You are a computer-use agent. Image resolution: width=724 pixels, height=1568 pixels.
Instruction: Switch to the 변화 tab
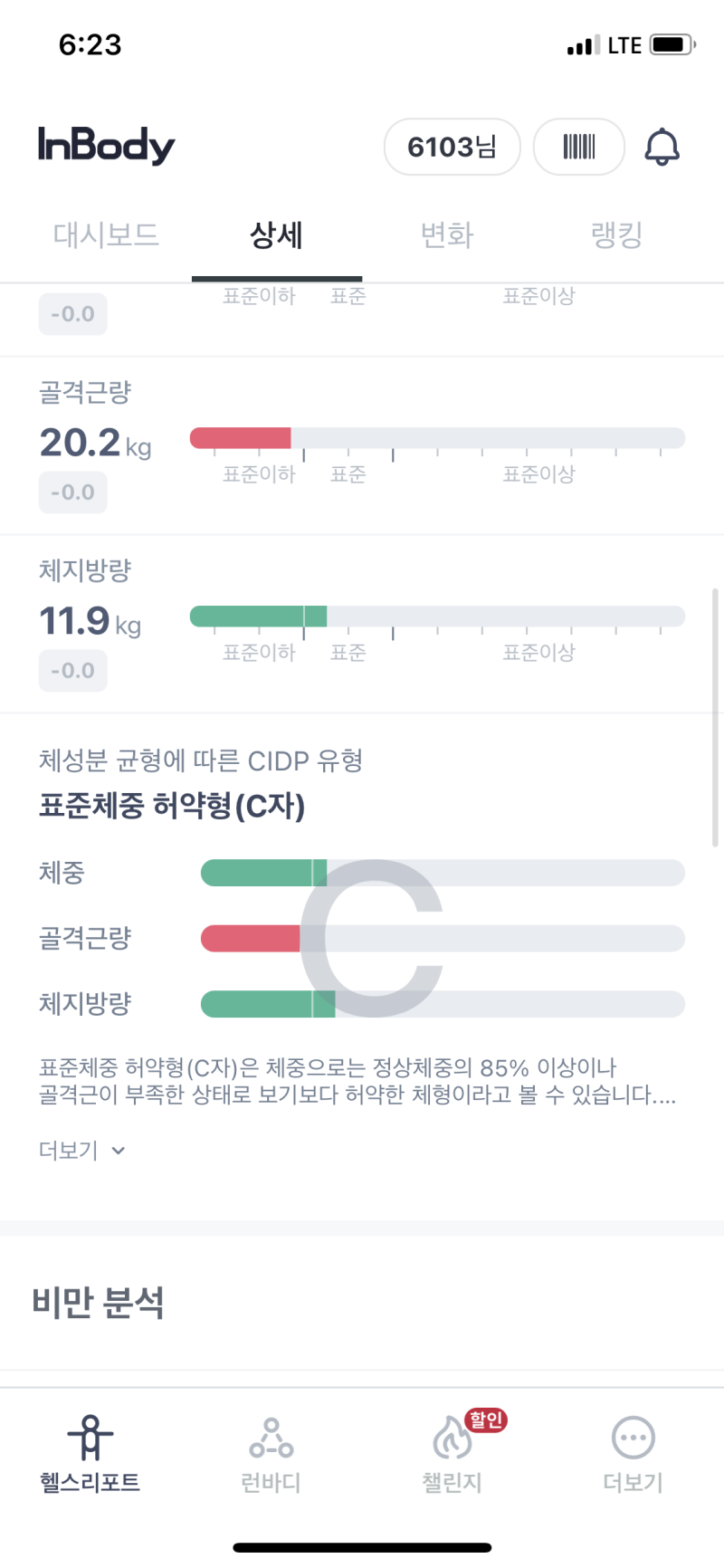click(447, 235)
